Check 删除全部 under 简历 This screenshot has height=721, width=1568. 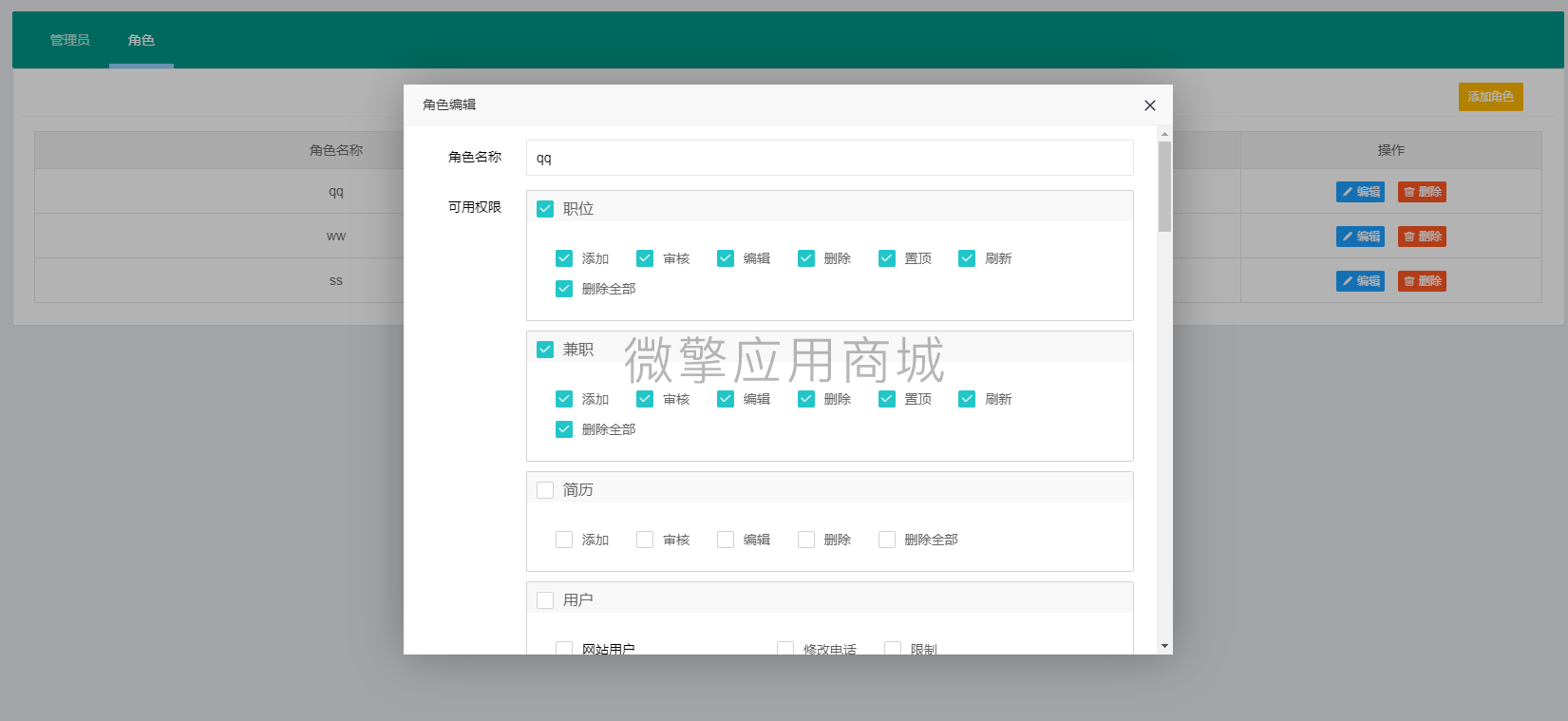[887, 540]
